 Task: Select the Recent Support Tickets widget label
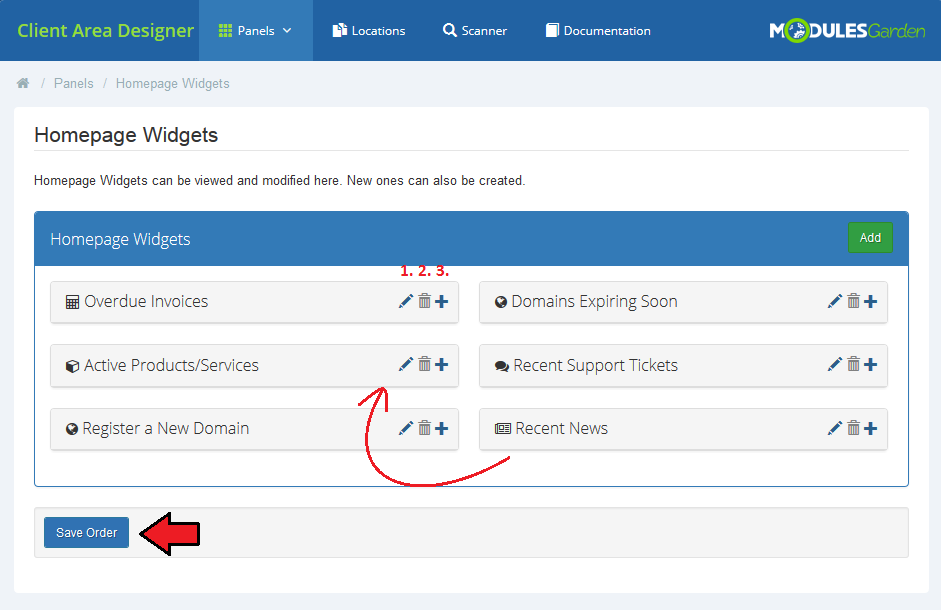[x=595, y=365]
